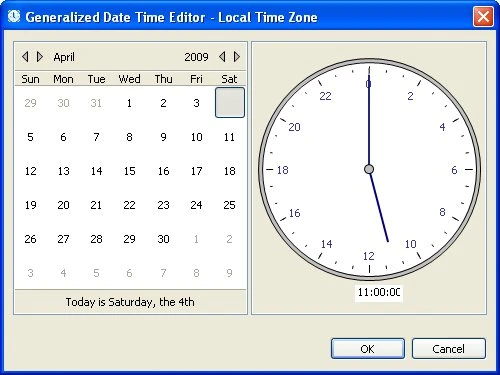Go to next month arrow beside April
This screenshot has width=500, height=375.
(x=40, y=57)
